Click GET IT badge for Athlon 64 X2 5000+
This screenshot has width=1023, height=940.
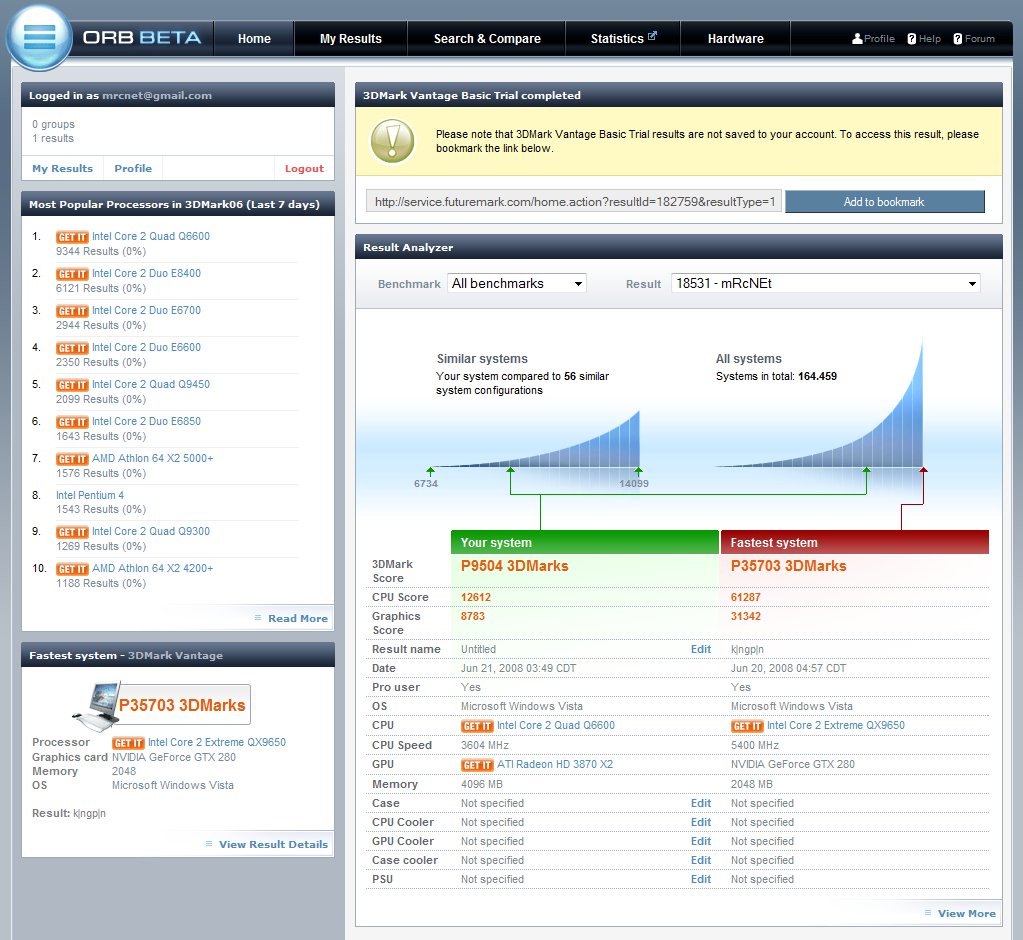(x=72, y=459)
